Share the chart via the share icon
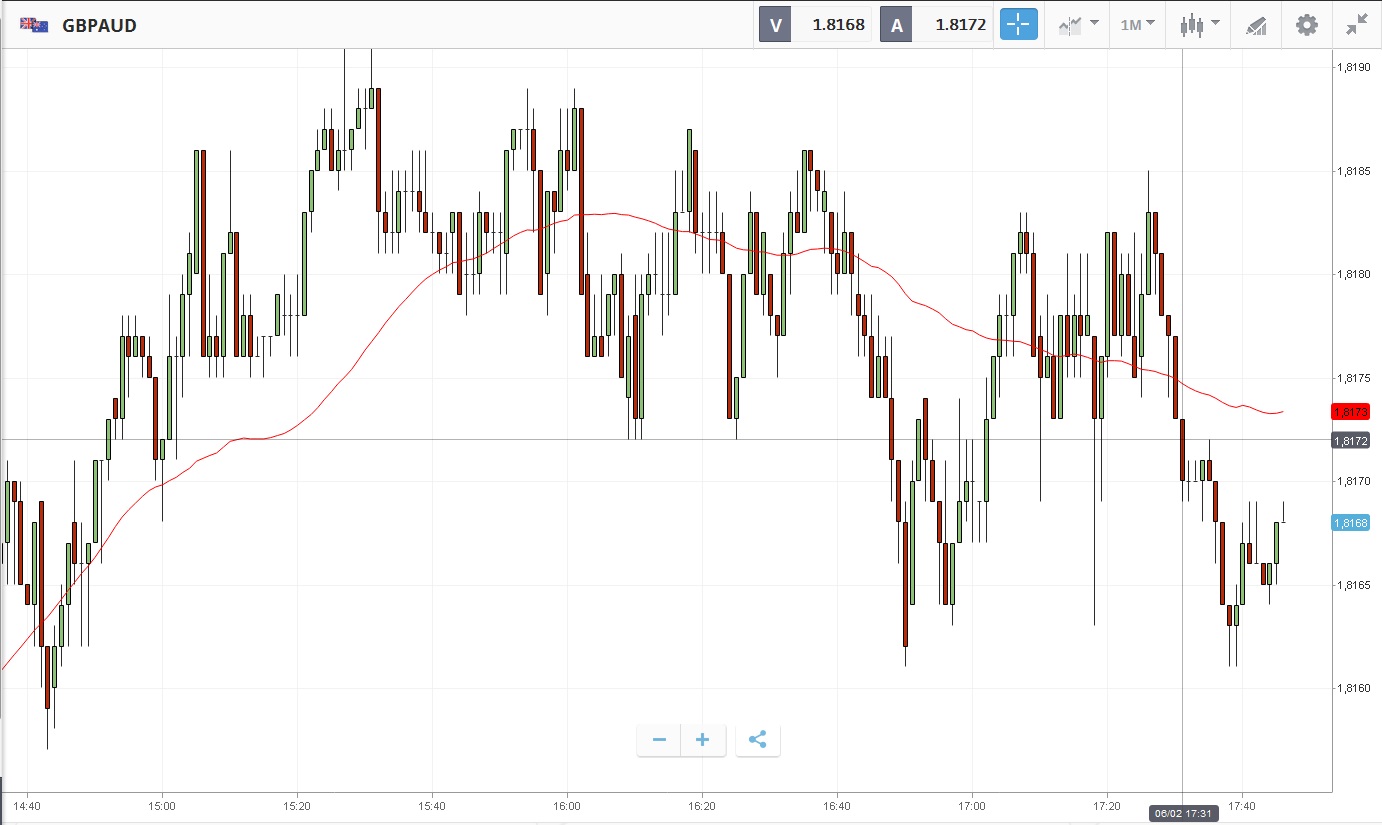 click(757, 740)
